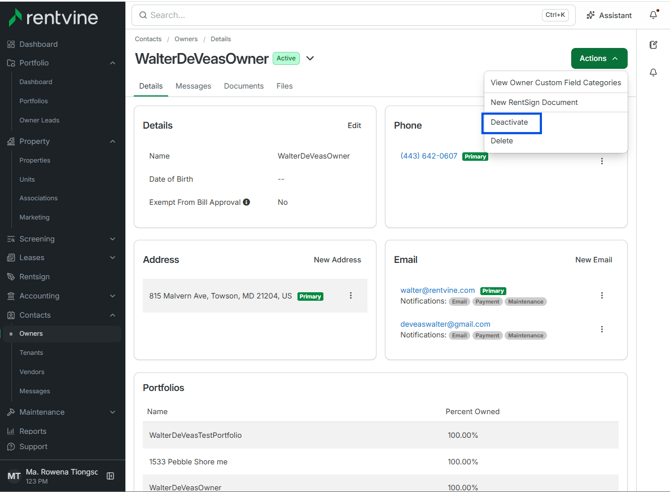
Task: Open notifications bell in top bar
Action: 653,15
